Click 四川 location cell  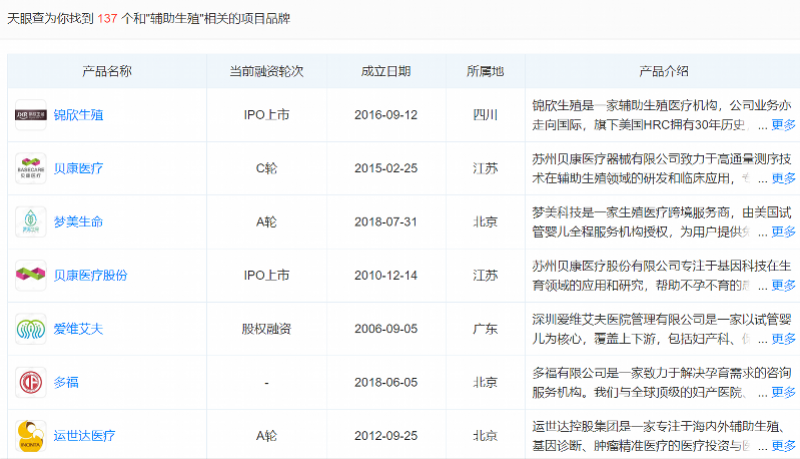485,115
